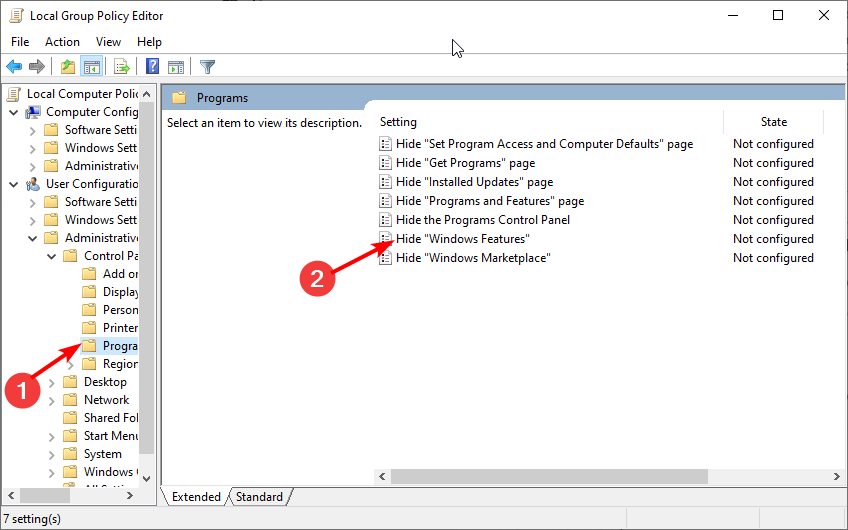This screenshot has height=530, width=848.
Task: Click the Export List toolbar icon
Action: (x=122, y=67)
